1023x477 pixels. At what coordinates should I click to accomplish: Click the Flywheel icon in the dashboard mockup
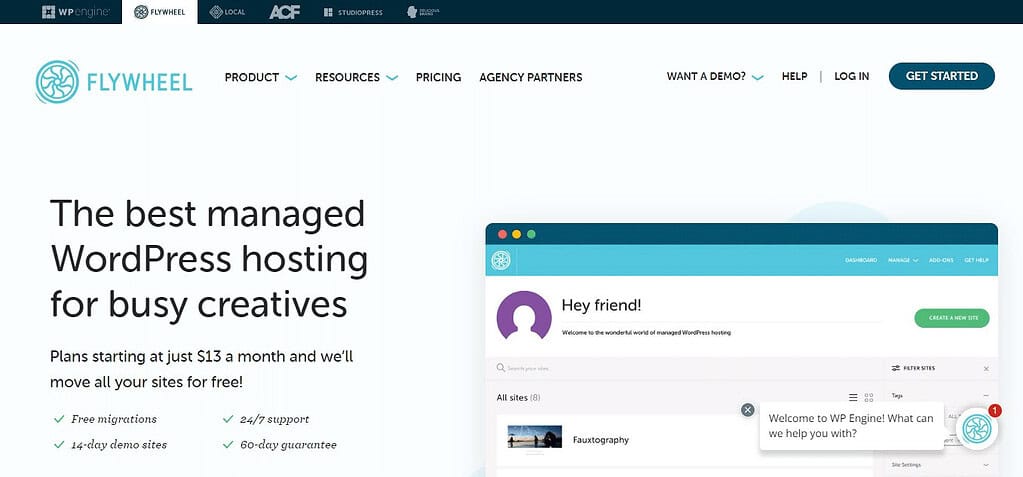[501, 260]
